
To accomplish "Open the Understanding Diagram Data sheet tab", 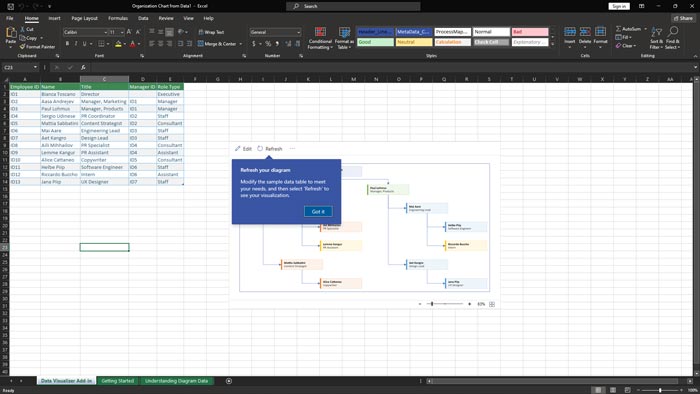I will [x=176, y=381].
